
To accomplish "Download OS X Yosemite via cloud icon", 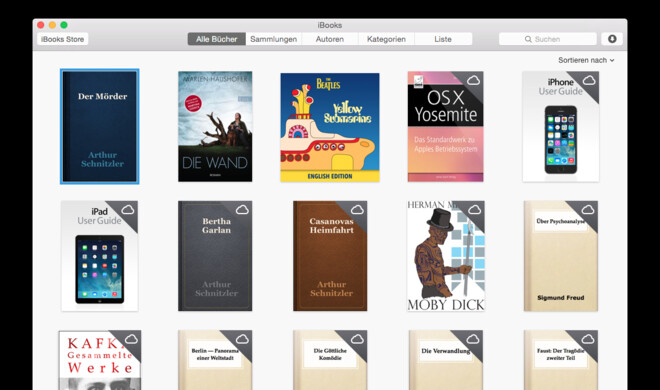I will [x=473, y=80].
